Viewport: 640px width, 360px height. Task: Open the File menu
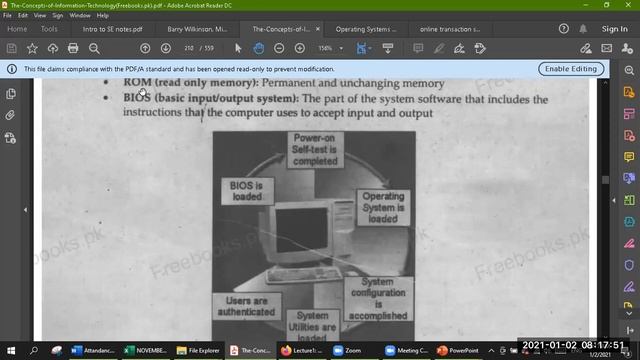[x=7, y=16]
